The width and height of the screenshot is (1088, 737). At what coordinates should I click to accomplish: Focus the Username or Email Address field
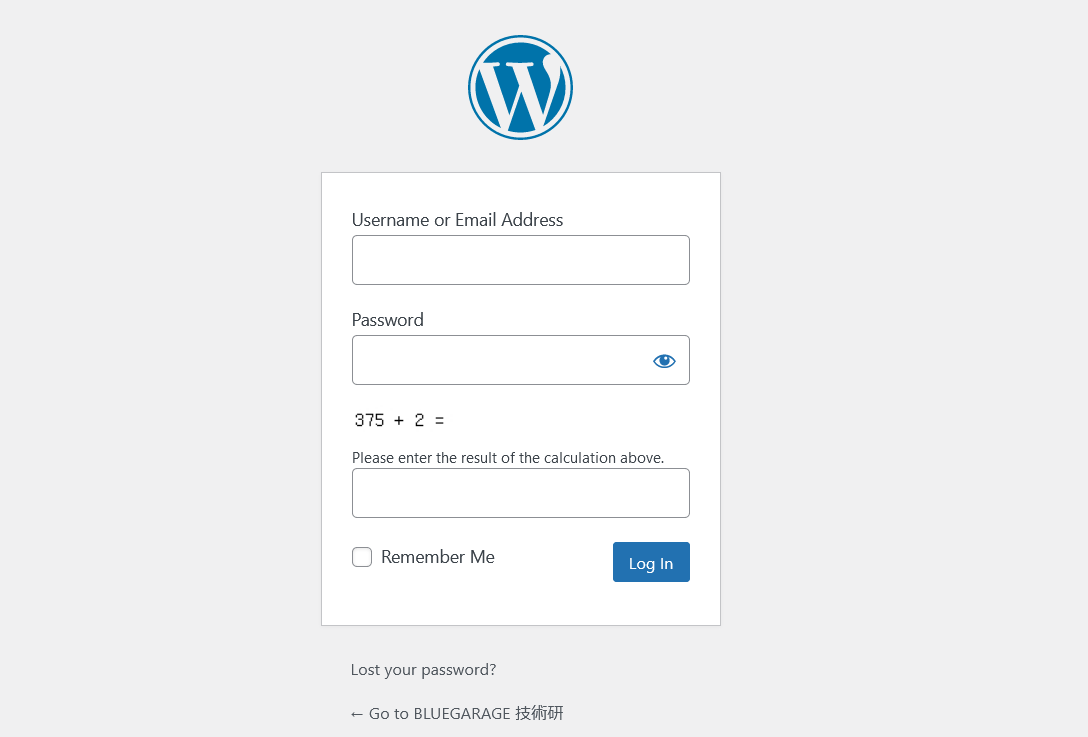[520, 260]
